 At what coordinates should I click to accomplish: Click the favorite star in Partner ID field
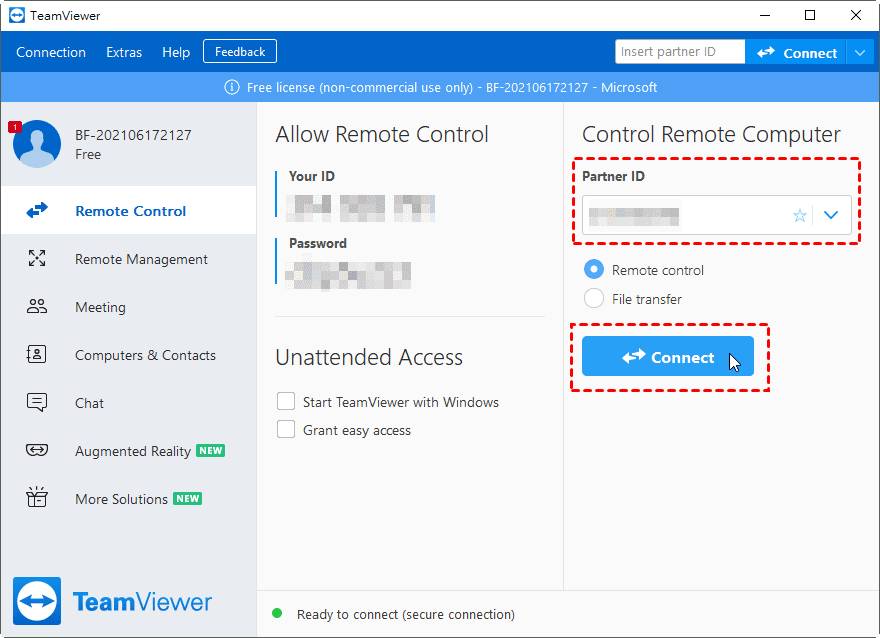[x=800, y=215]
